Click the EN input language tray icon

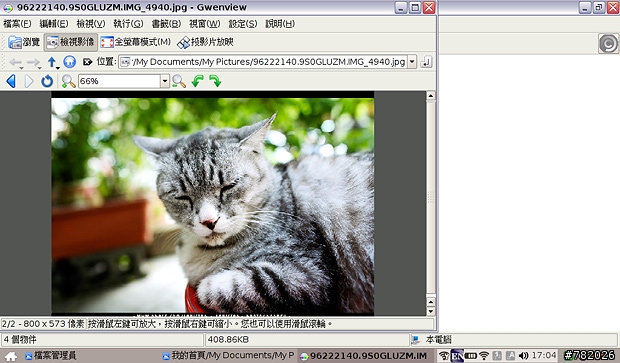pos(457,356)
